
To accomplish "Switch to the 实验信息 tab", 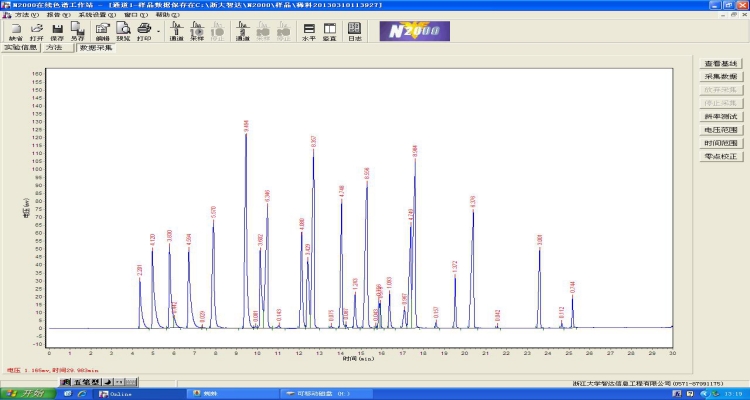I will click(x=21, y=48).
